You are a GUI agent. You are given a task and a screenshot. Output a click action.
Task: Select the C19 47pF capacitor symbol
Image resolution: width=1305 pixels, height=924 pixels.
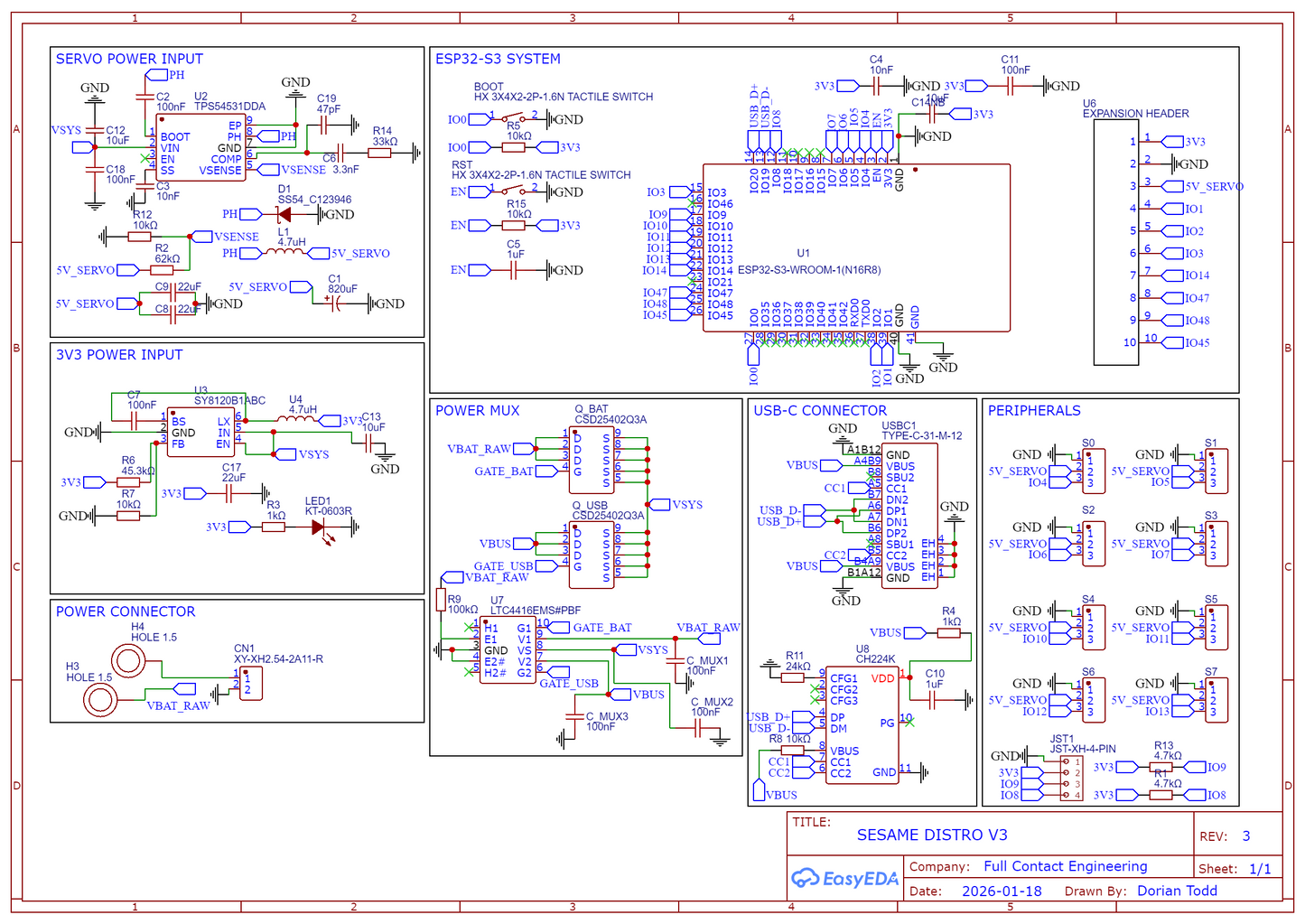click(x=324, y=125)
